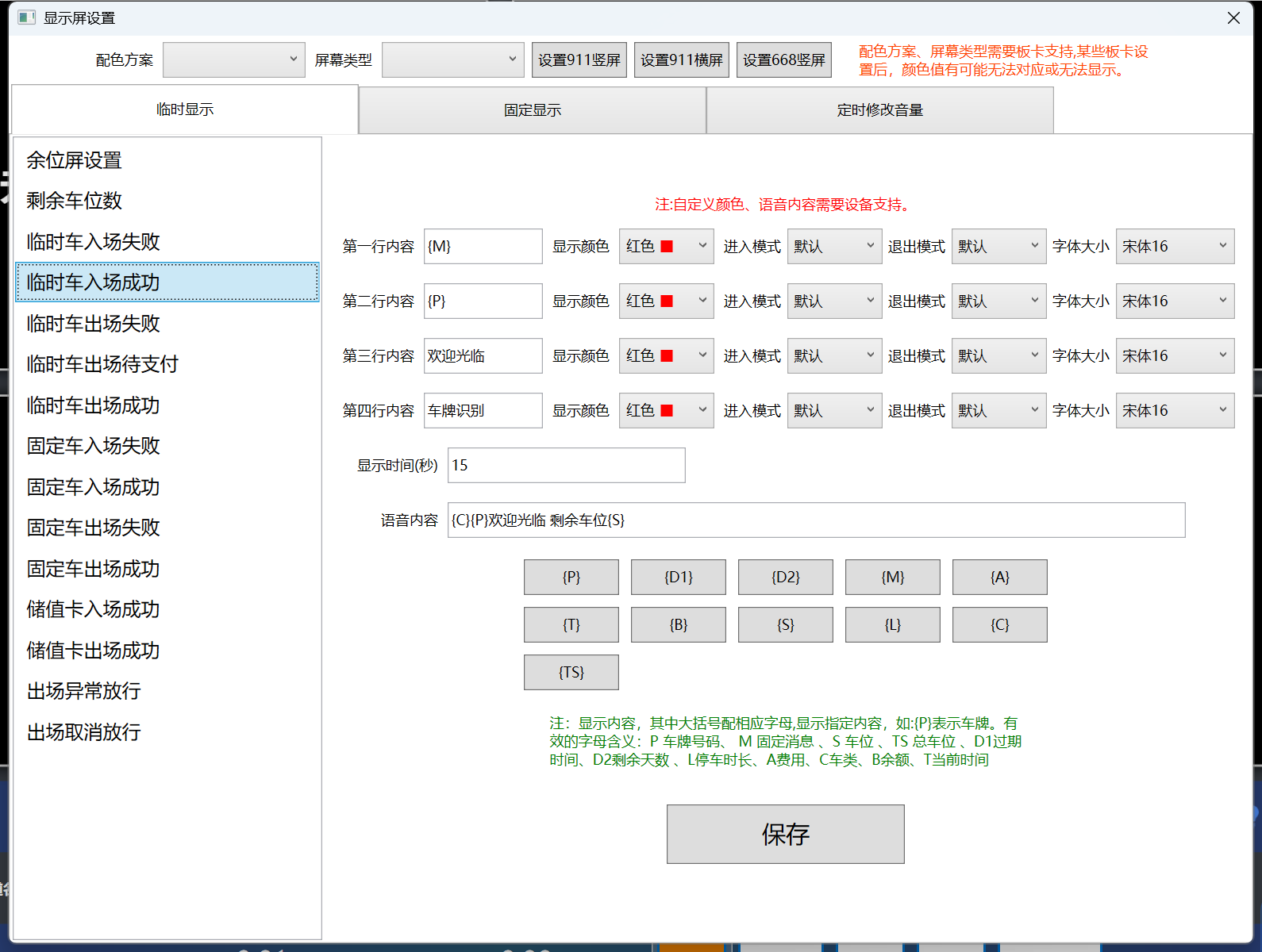1262x952 pixels.
Task: Click the 设置911横屏 button
Action: pyautogui.click(x=682, y=59)
